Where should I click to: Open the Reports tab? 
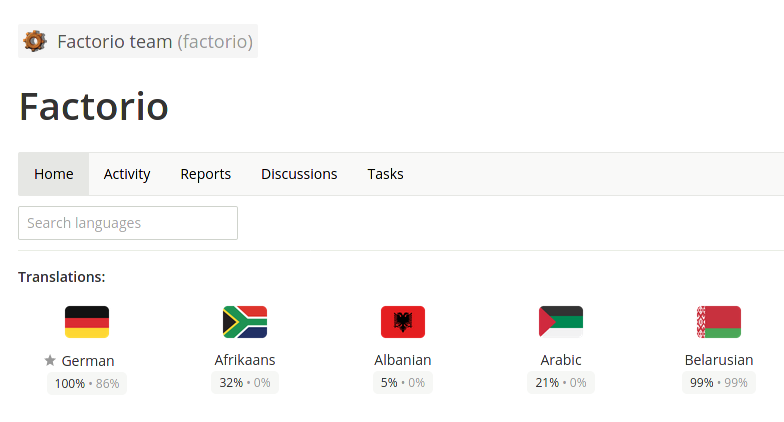point(206,174)
